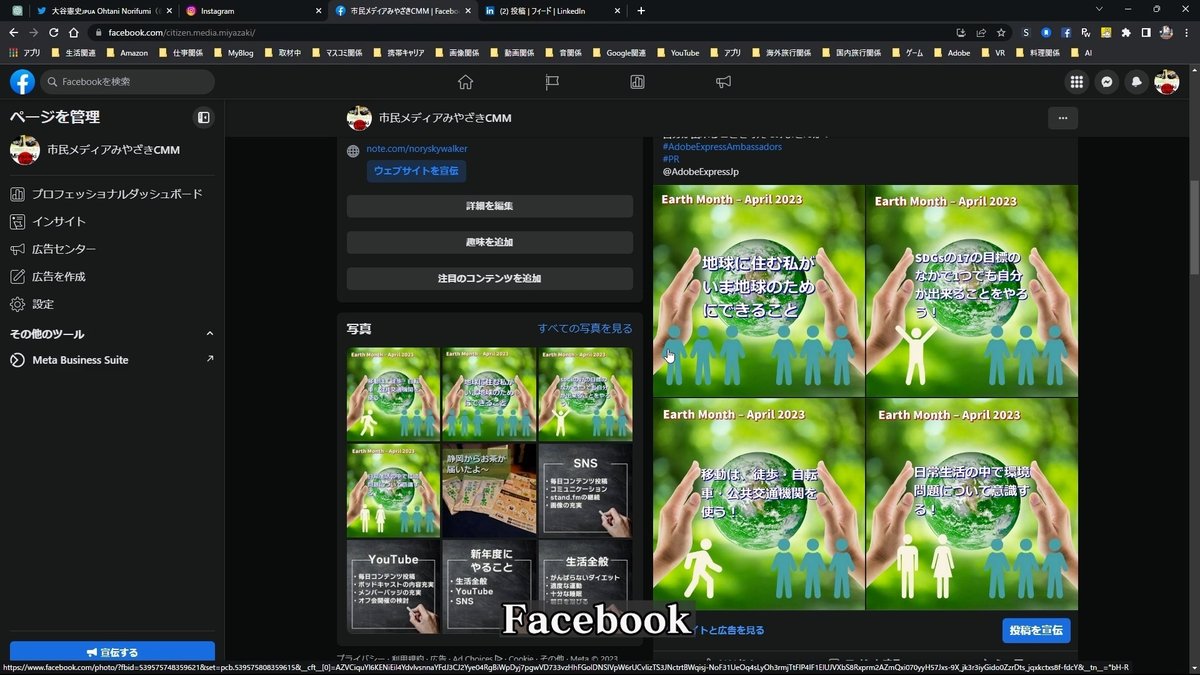Open the Messenger icon
This screenshot has width=1200, height=675.
(x=1107, y=82)
